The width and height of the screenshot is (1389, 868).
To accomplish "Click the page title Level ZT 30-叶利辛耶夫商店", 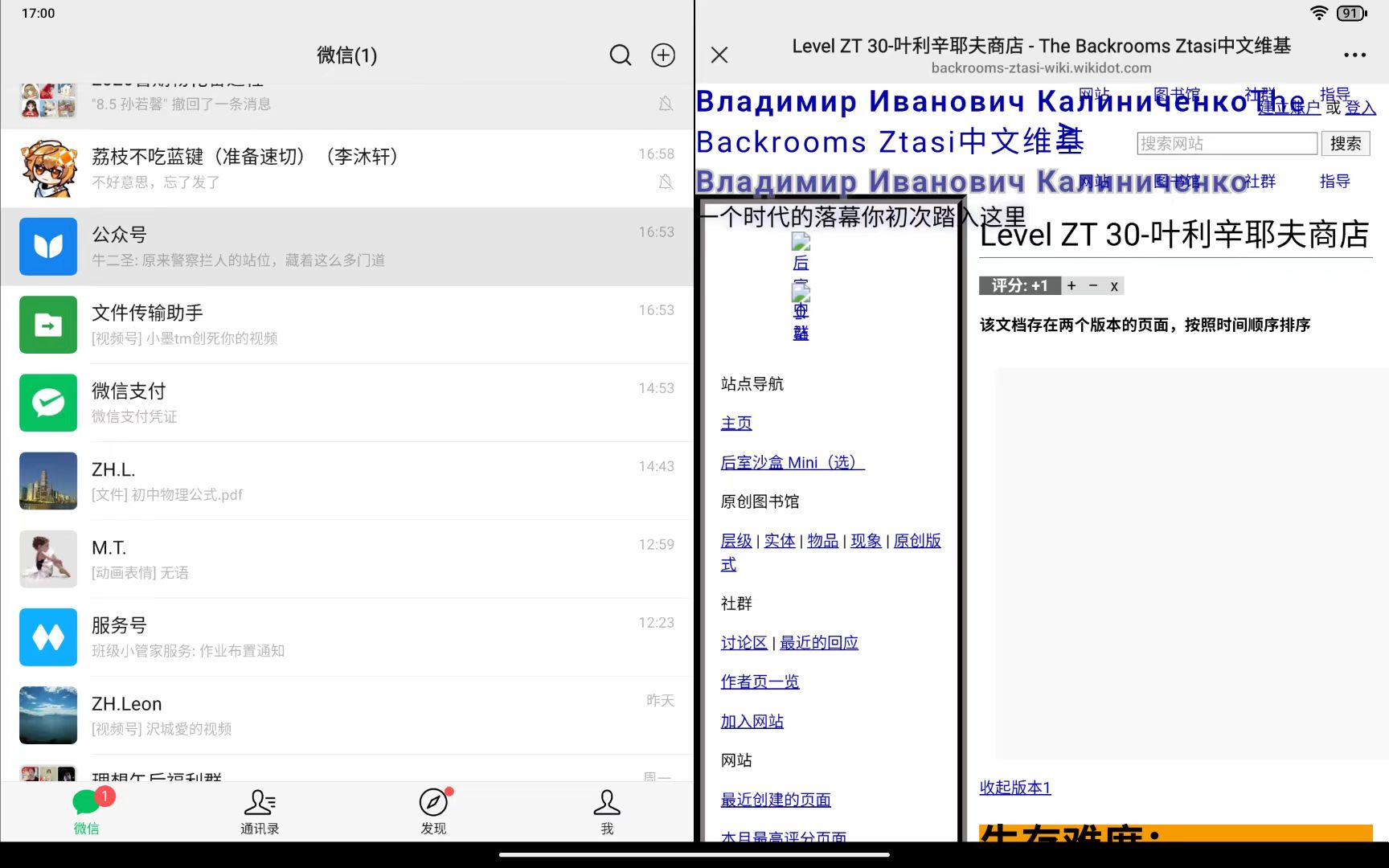I will pyautogui.click(x=1174, y=235).
